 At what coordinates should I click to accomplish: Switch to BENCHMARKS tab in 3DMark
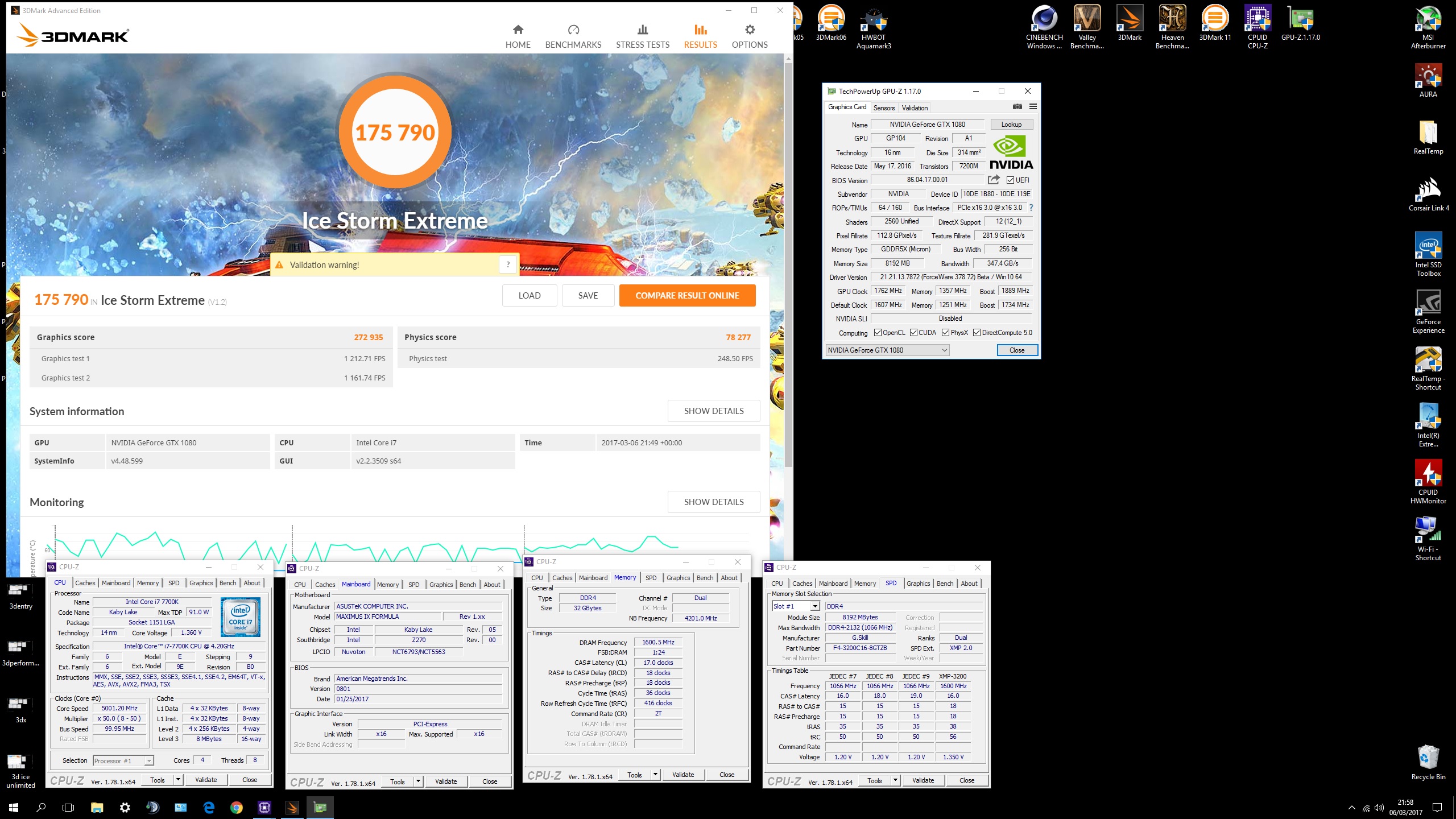573,36
